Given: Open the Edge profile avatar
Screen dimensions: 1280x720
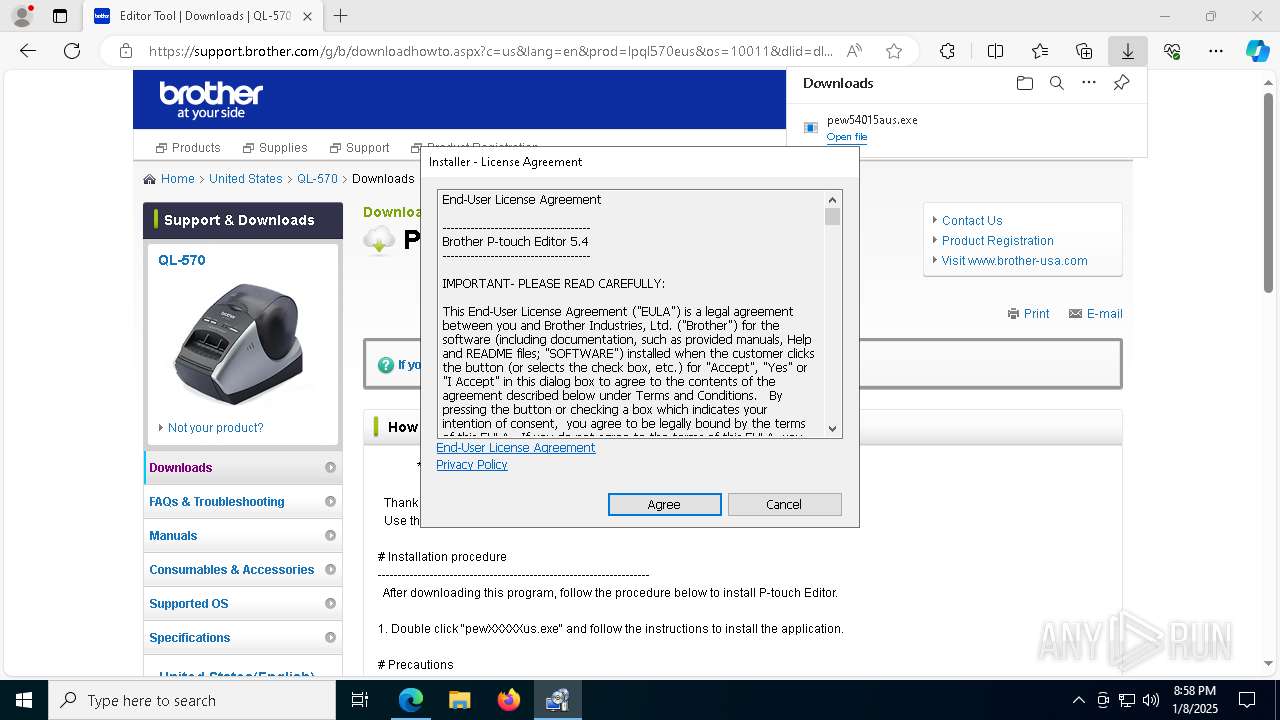Looking at the screenshot, I should click(x=22, y=16).
